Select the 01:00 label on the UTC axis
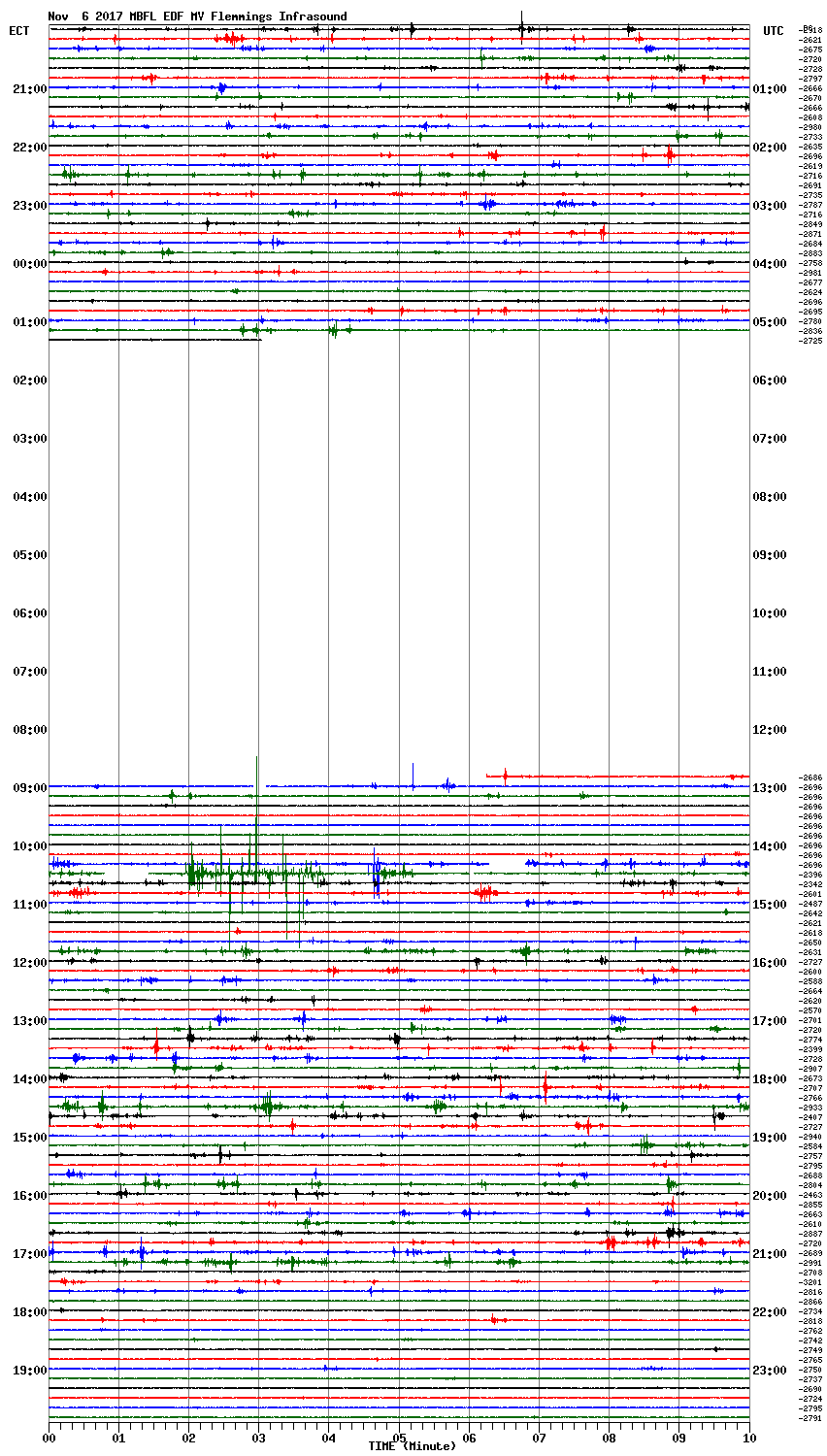The image size is (827, 1456). click(770, 89)
